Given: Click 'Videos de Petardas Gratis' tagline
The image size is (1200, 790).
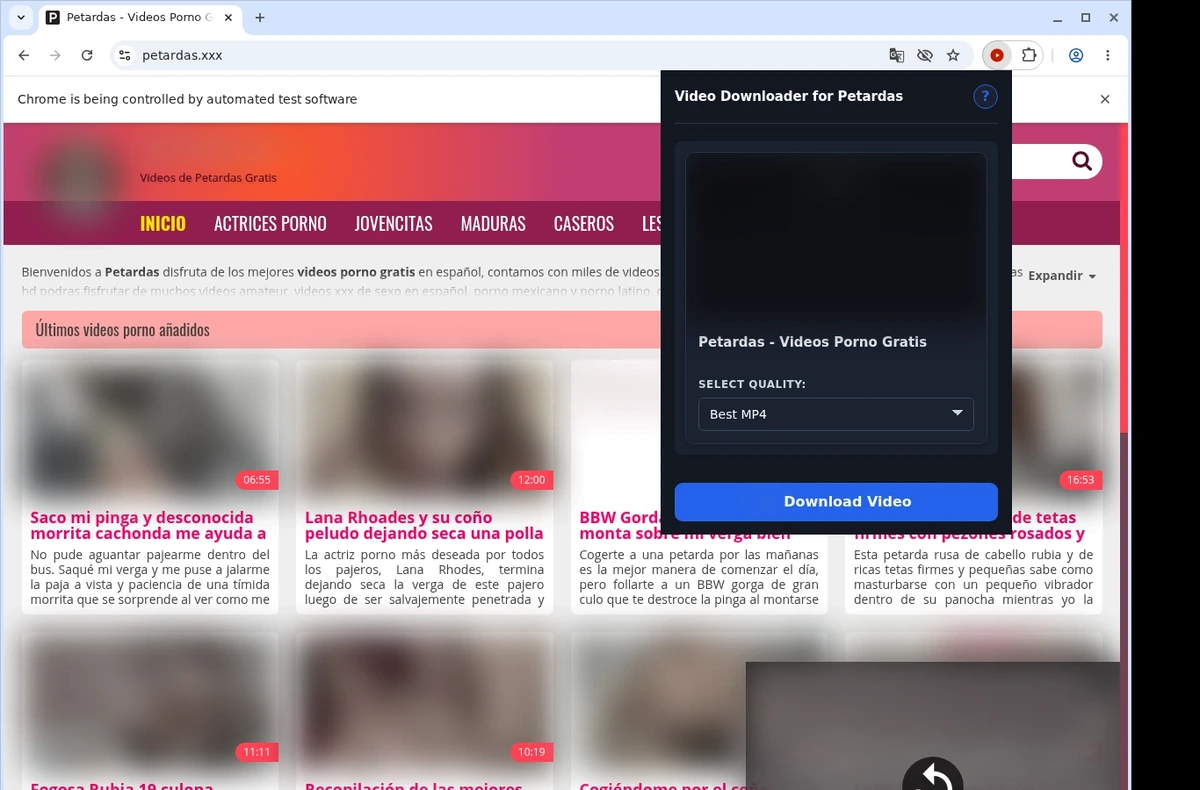Looking at the screenshot, I should click(208, 178).
